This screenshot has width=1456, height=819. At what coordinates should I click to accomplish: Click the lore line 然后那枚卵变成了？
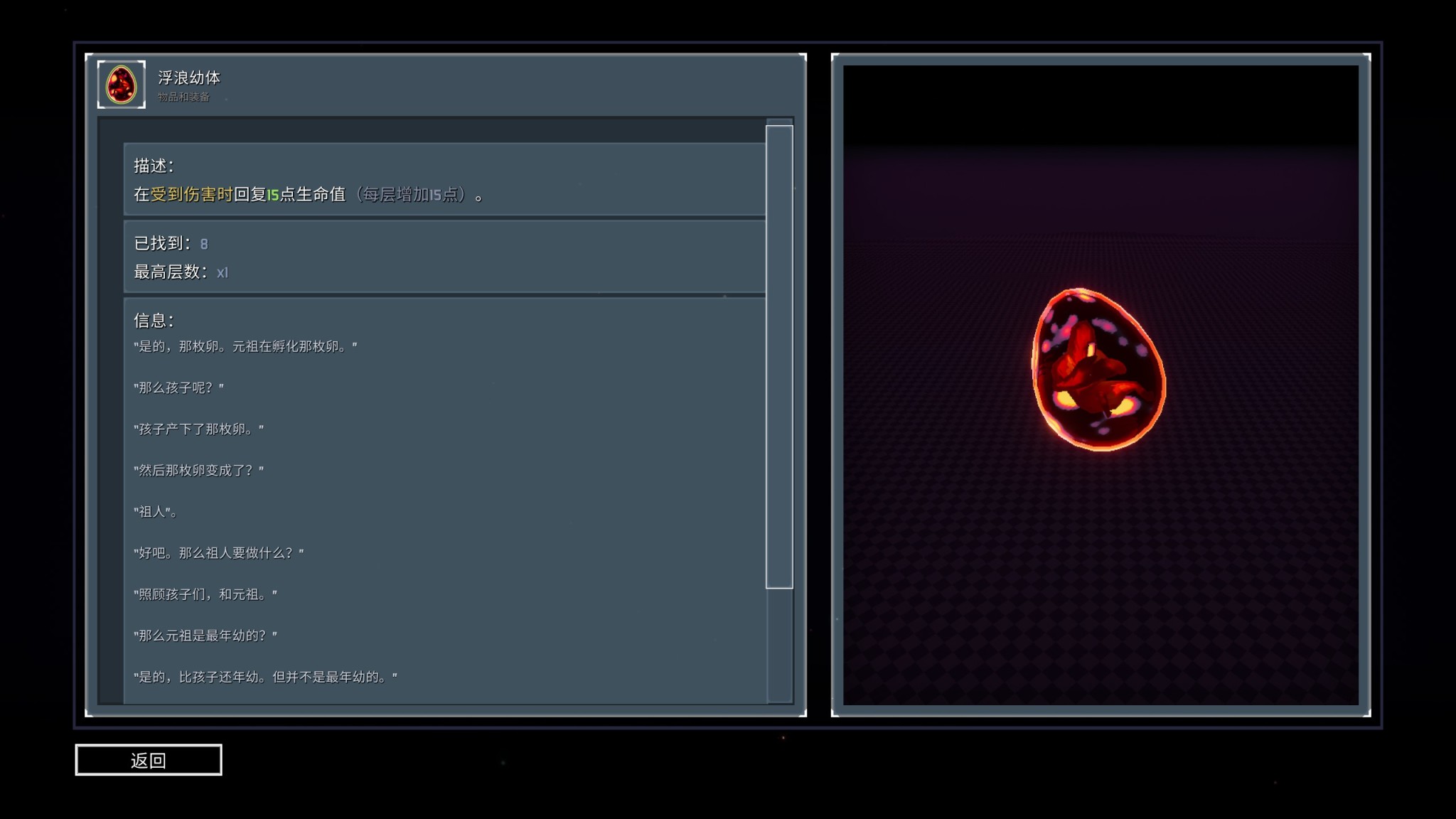[198, 471]
